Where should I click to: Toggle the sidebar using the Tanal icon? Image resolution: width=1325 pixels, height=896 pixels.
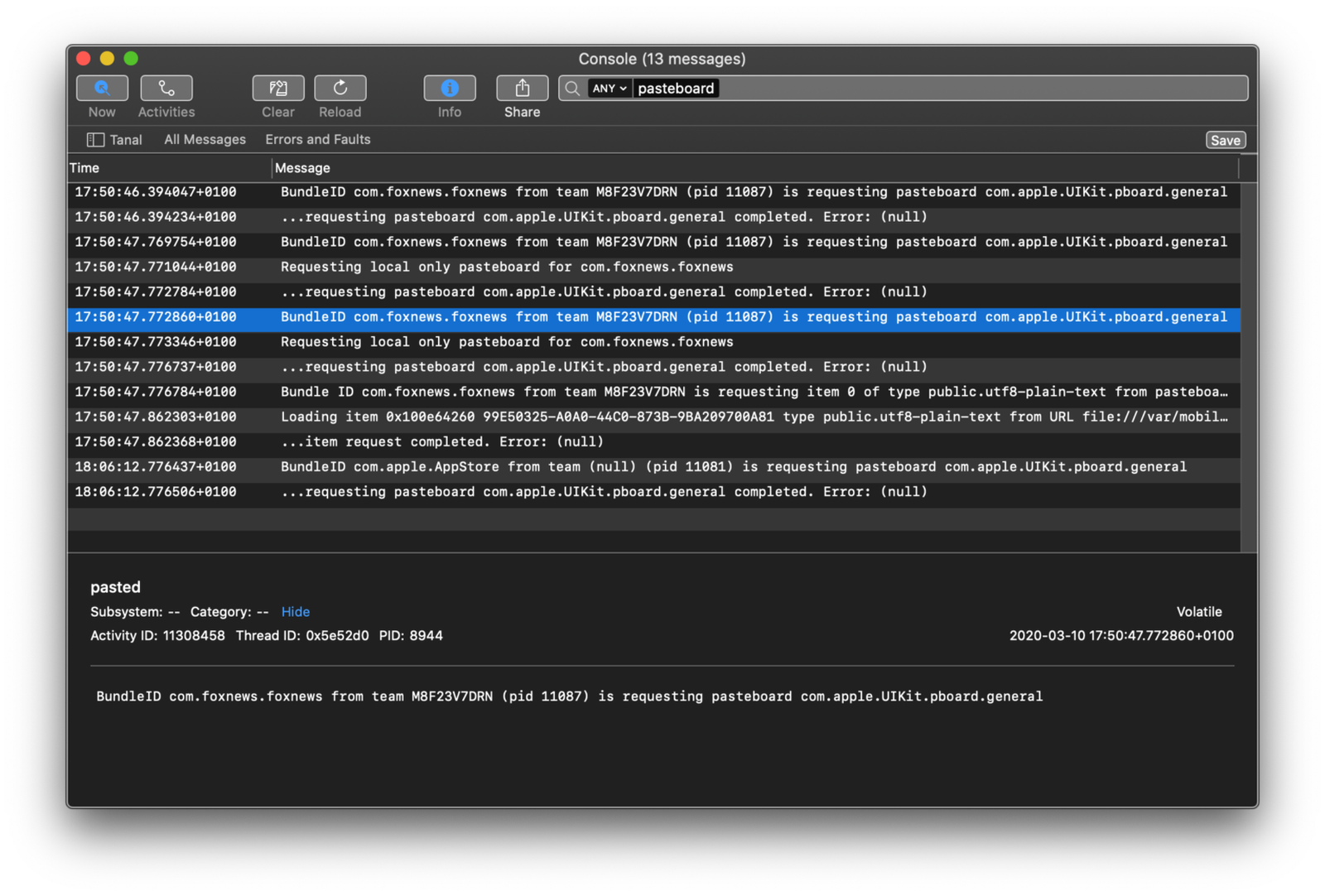pos(96,139)
